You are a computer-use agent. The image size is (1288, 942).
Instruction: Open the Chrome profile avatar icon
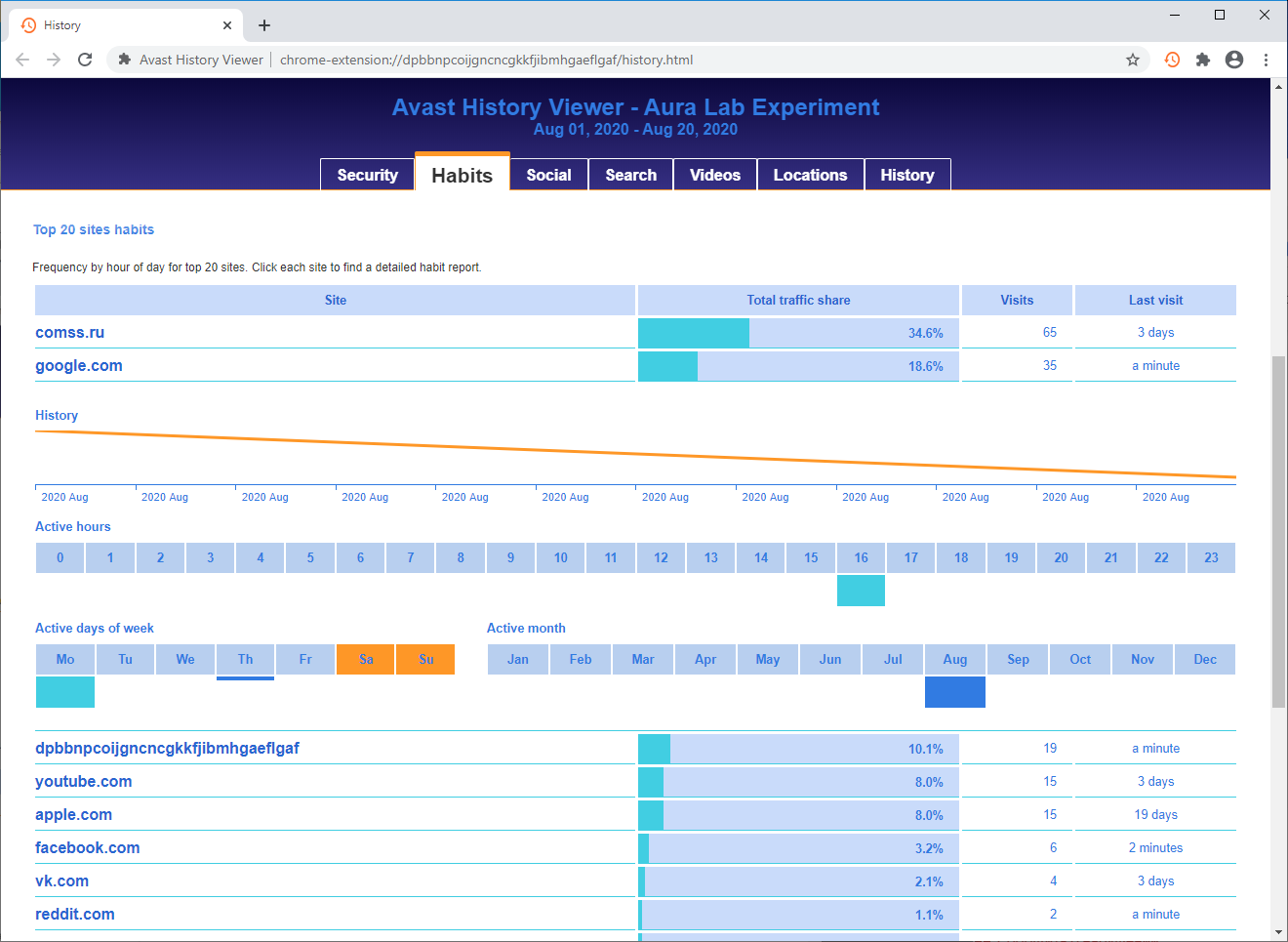click(x=1234, y=60)
